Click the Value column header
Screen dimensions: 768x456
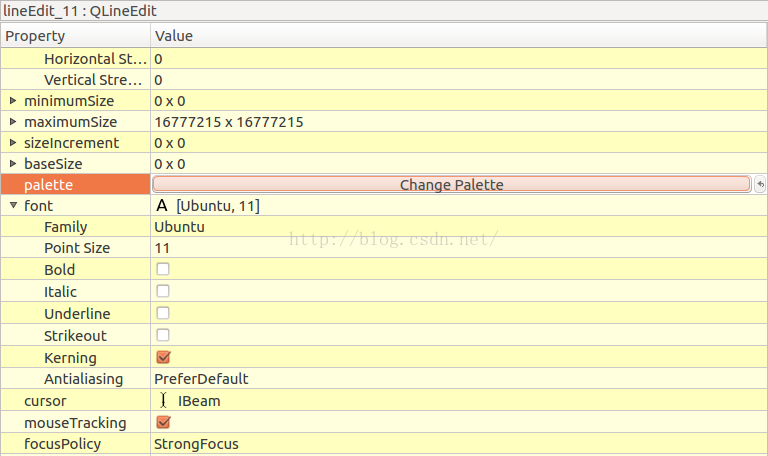458,36
